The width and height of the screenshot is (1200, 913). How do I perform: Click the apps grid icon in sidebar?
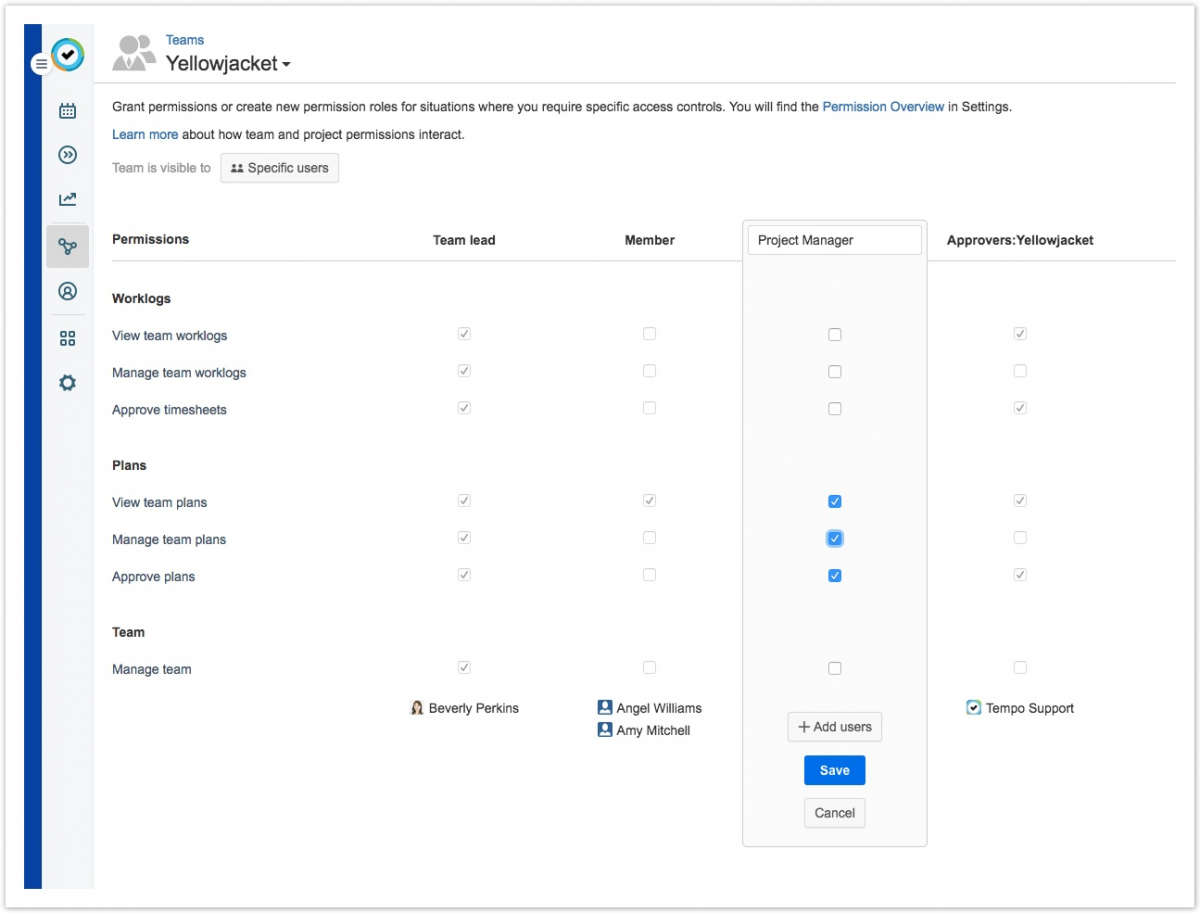coord(67,338)
